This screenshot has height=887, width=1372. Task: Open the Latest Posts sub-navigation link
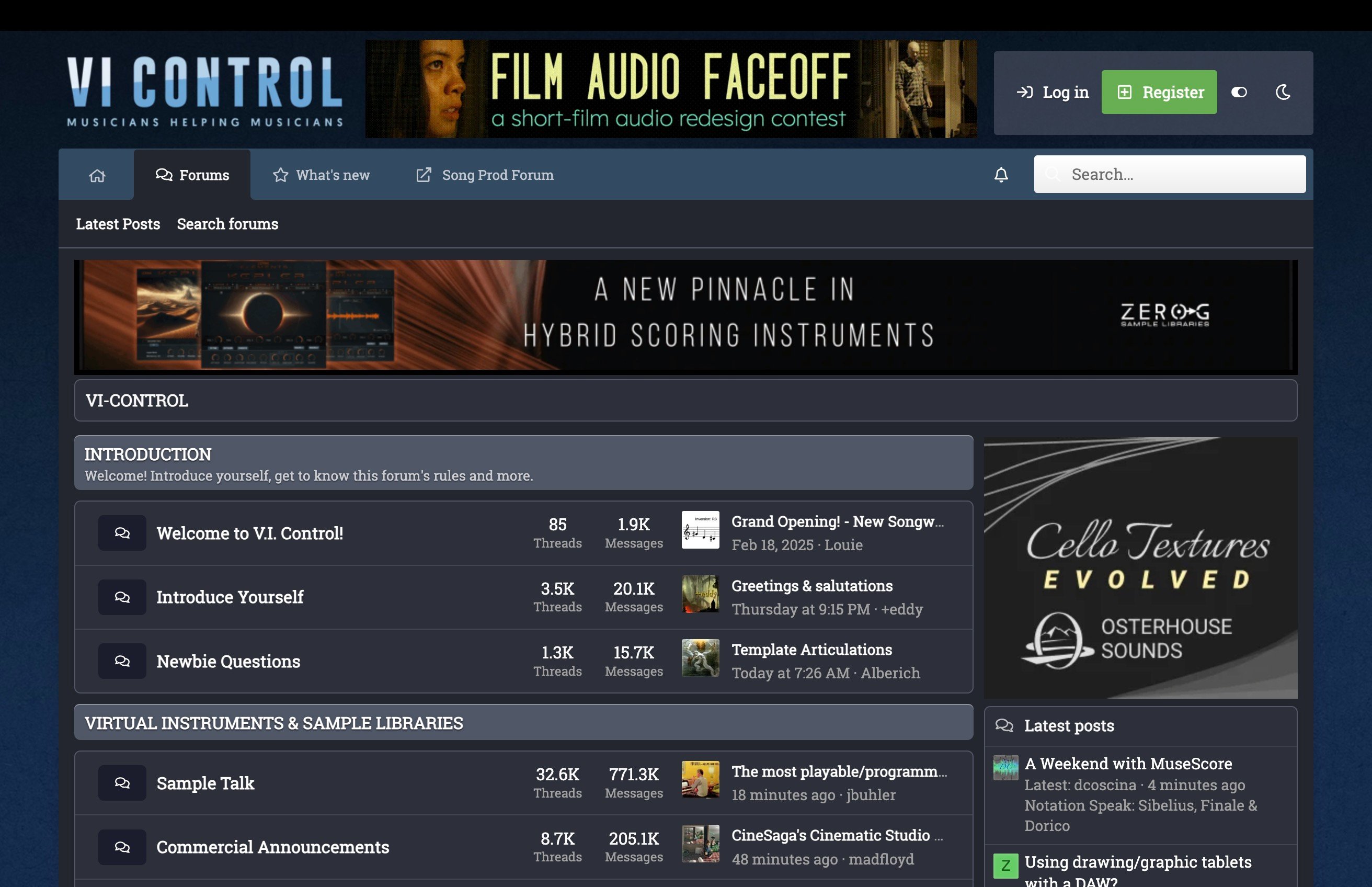[118, 224]
